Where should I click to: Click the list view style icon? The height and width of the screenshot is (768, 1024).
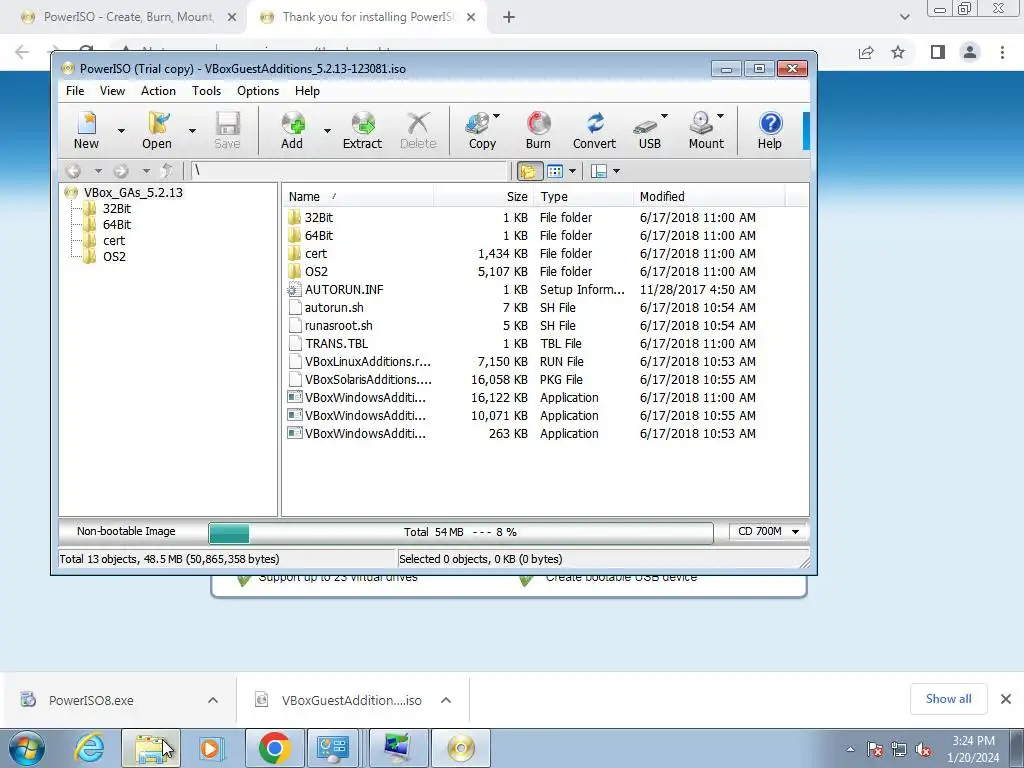(554, 171)
